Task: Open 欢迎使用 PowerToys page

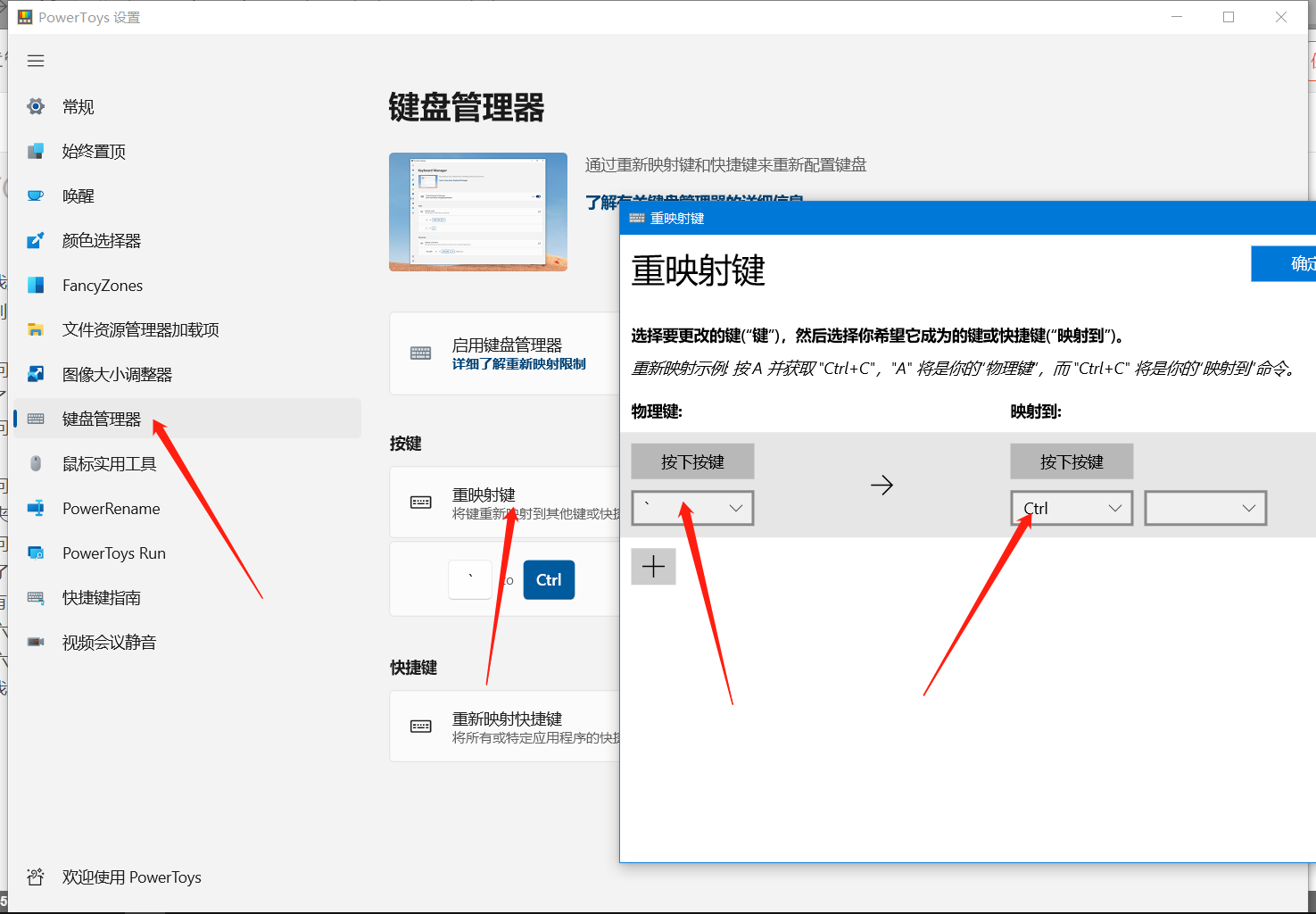Action: pos(187,877)
